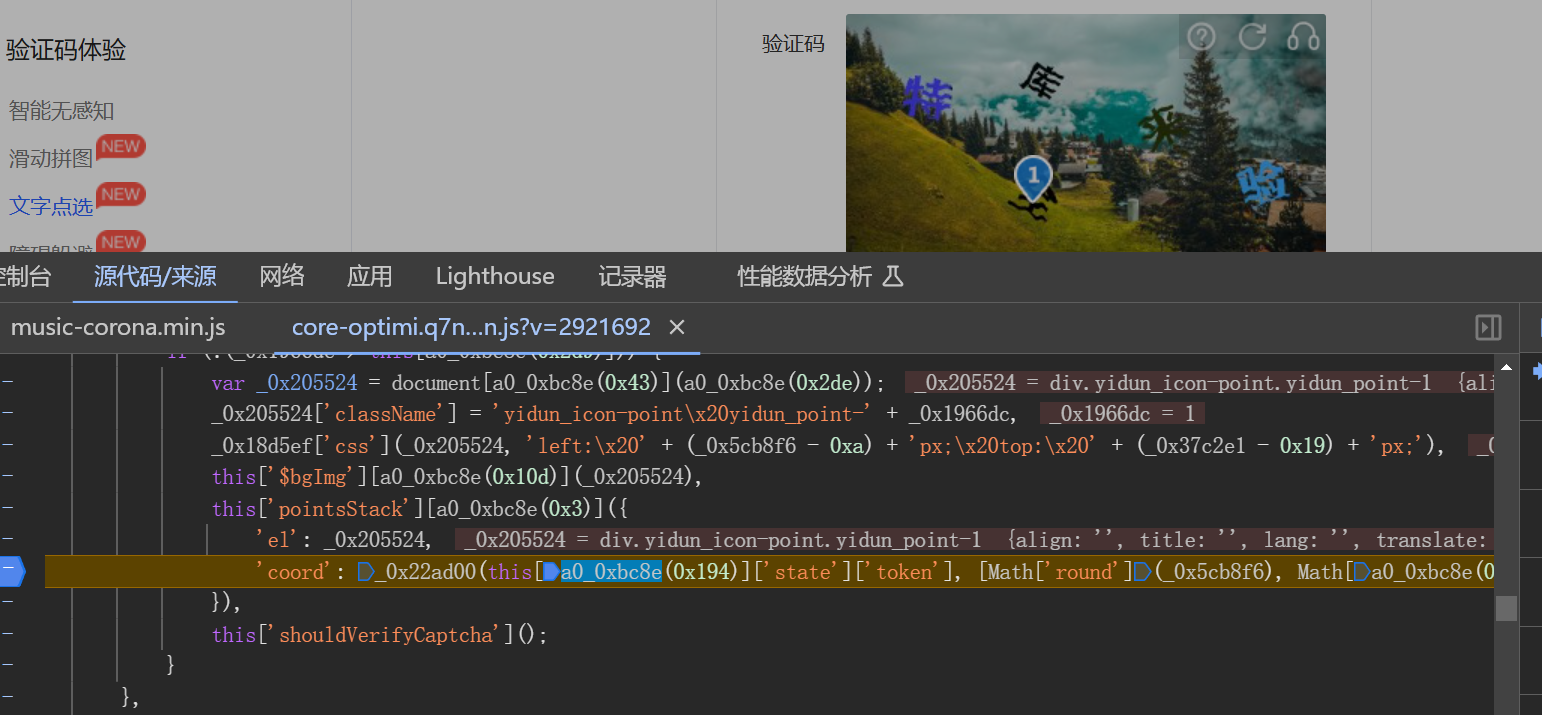This screenshot has width=1542, height=715.
Task: Click inline breakpoint marker before _0x22ad00
Action: [366, 572]
